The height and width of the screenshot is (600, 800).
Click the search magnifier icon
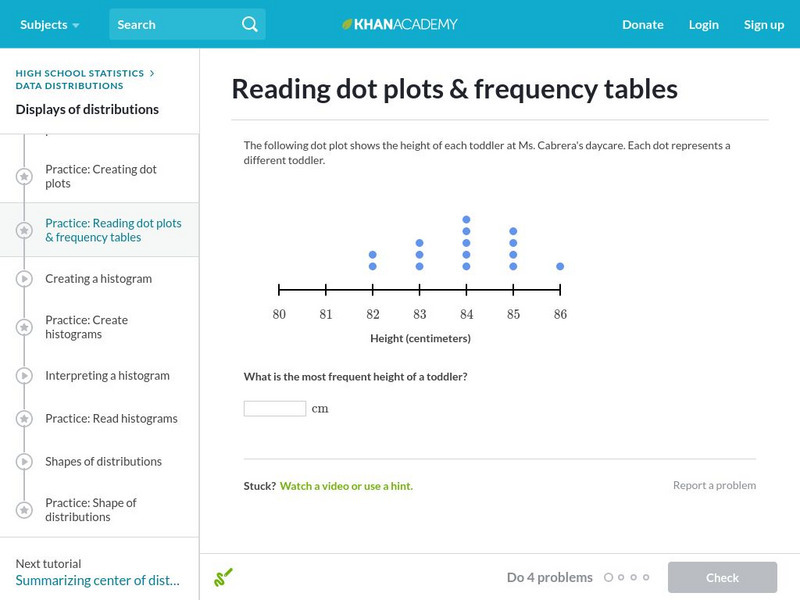249,24
